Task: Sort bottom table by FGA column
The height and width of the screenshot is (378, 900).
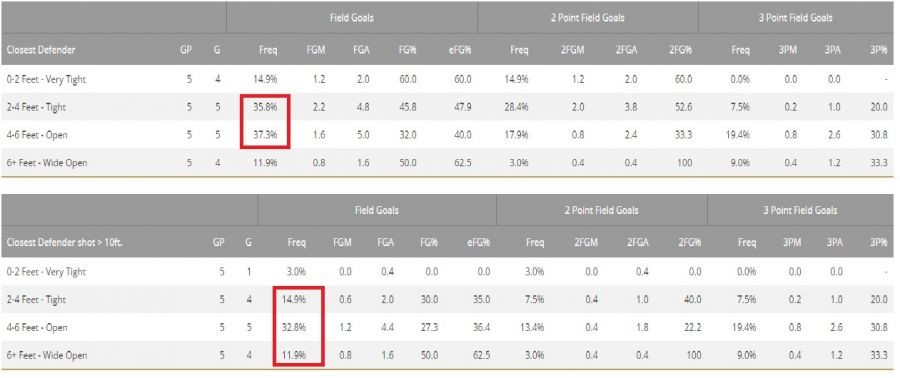Action: pyautogui.click(x=385, y=243)
